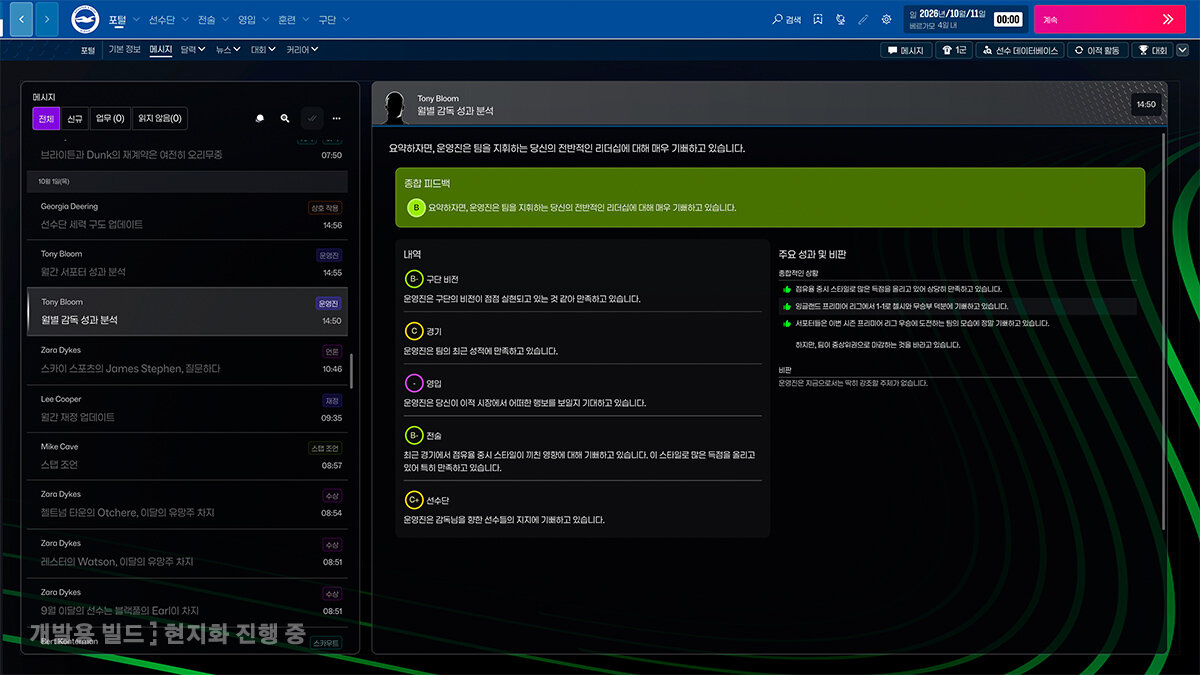Go back with the left arrow button

pos(21,19)
